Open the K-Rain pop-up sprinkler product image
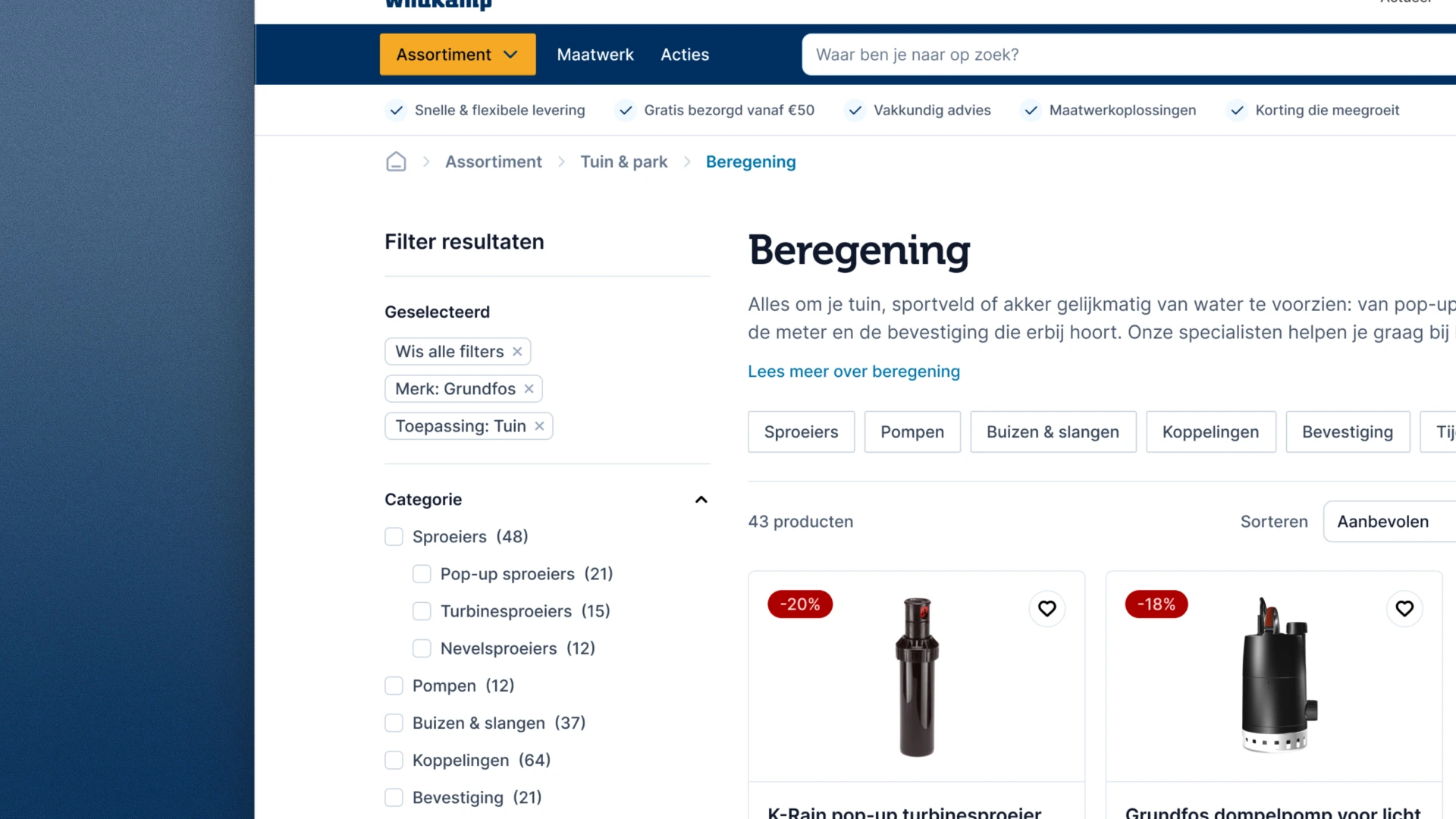This screenshot has height=819, width=1456. [x=917, y=677]
